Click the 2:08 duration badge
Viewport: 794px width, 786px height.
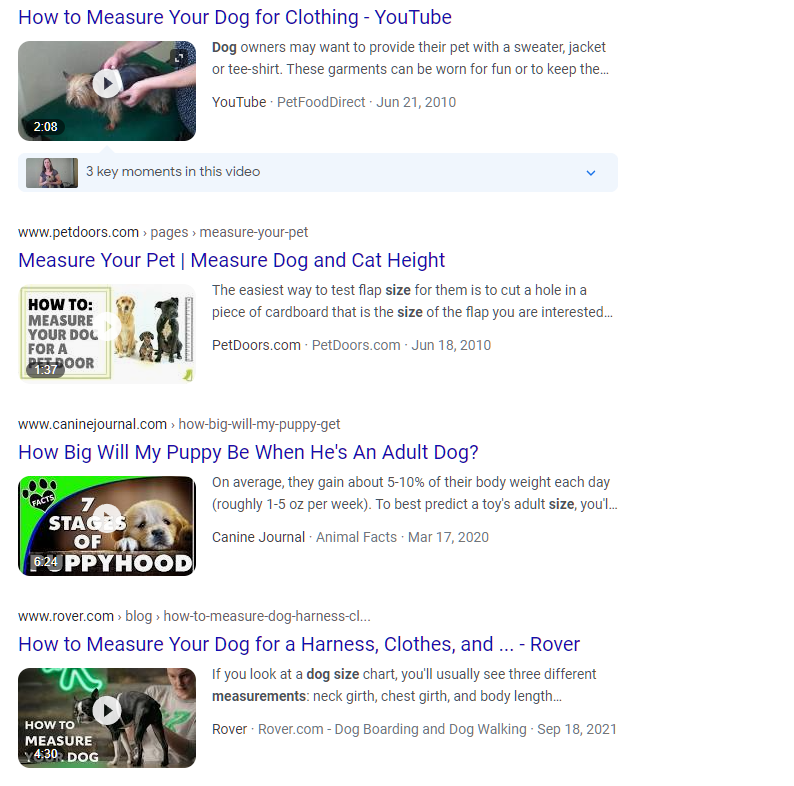[45, 127]
